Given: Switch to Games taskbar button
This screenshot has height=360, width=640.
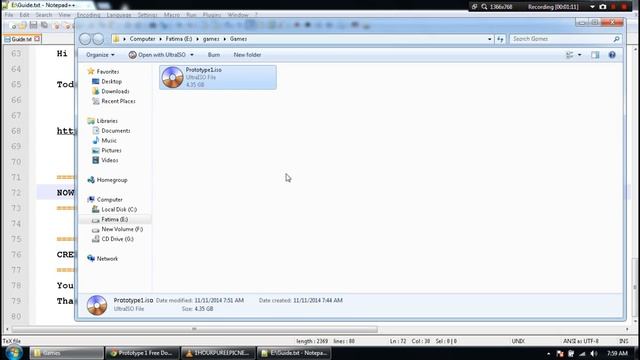Looking at the screenshot, I should pyautogui.click(x=67, y=353).
